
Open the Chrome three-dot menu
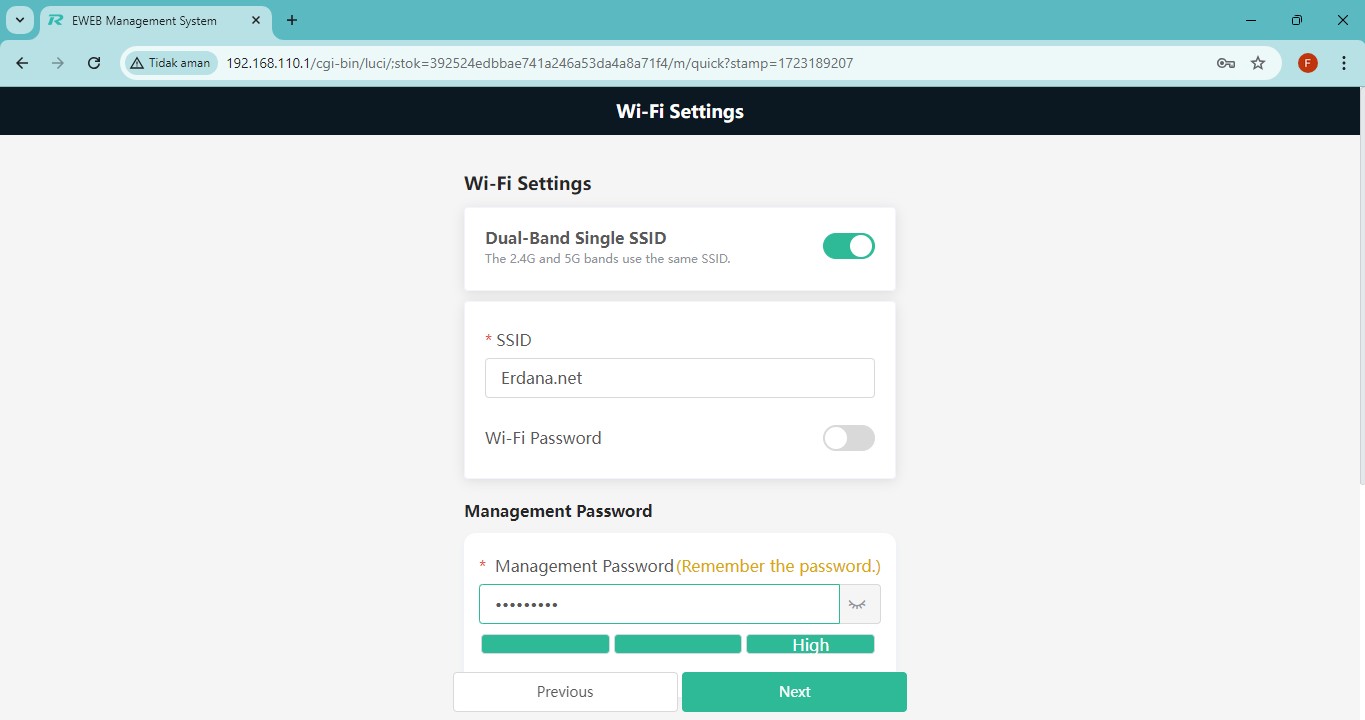coord(1343,63)
